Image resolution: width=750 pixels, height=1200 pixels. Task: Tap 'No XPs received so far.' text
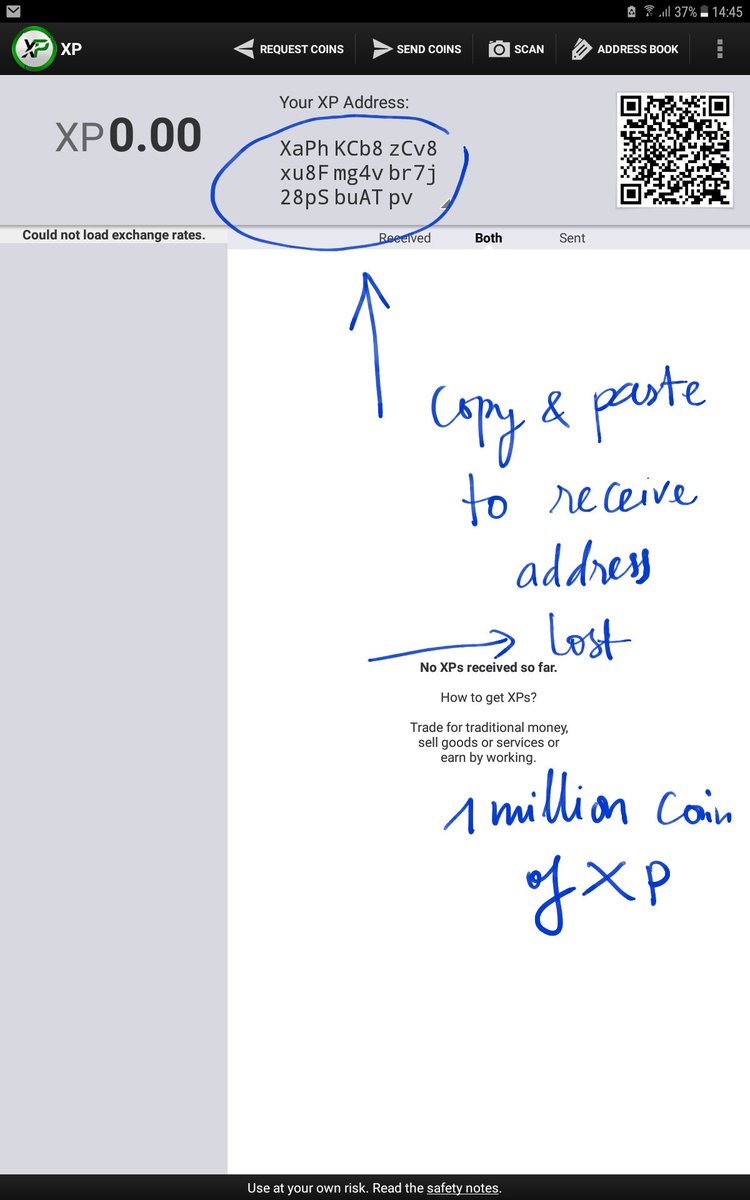coord(488,668)
